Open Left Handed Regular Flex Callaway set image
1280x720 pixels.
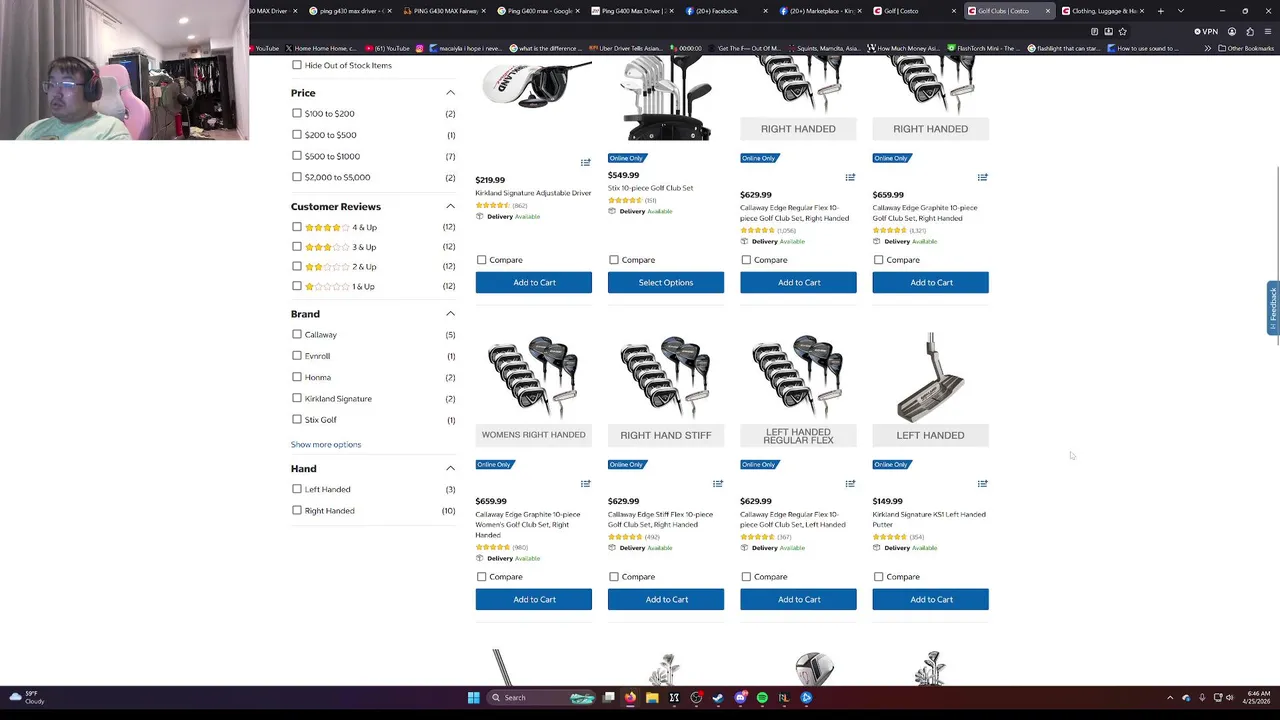[x=798, y=390]
